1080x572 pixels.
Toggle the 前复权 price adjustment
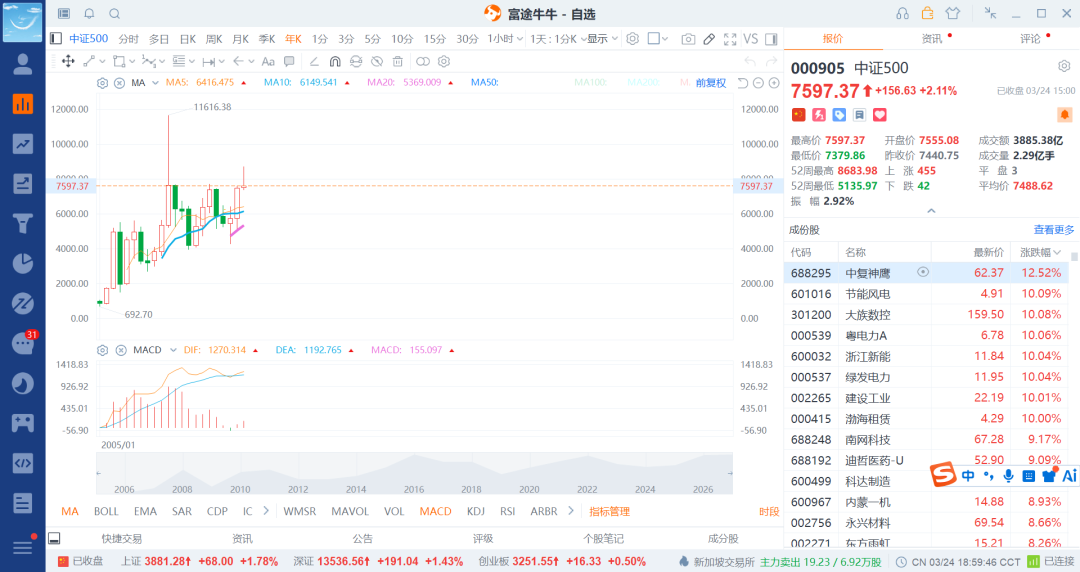(x=711, y=83)
